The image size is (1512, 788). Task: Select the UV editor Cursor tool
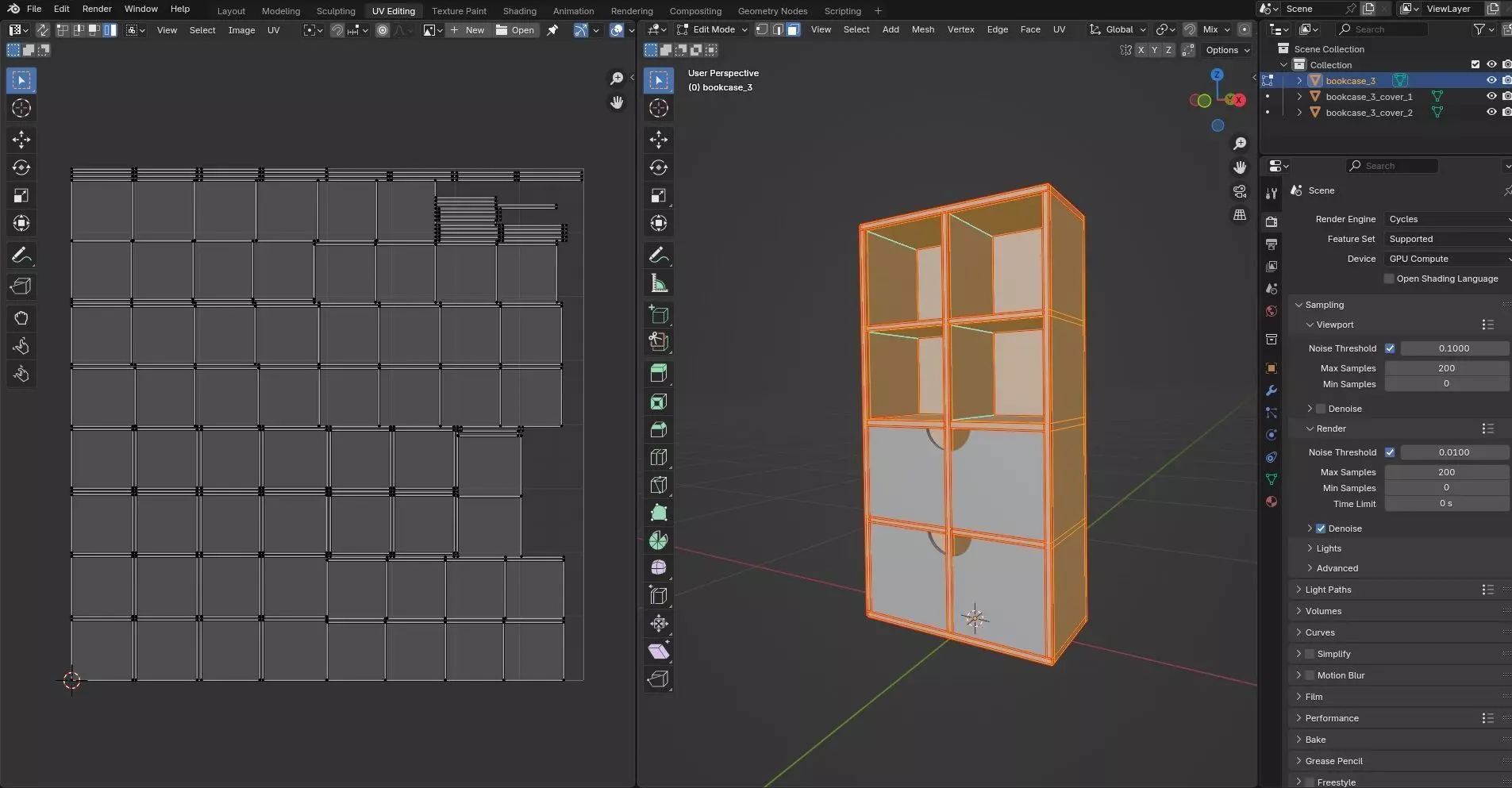[x=21, y=108]
